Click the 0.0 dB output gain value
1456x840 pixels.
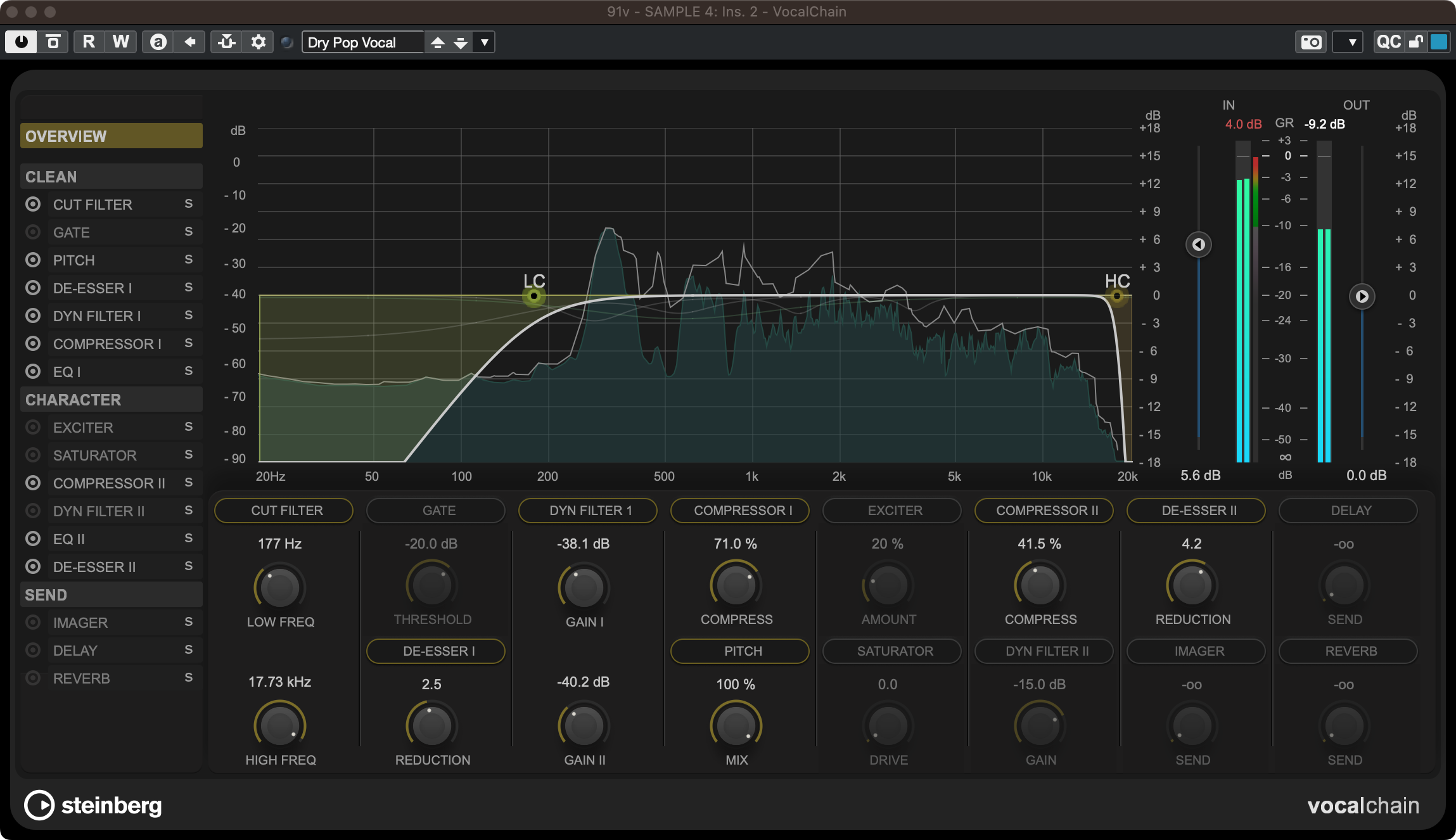pos(1366,475)
